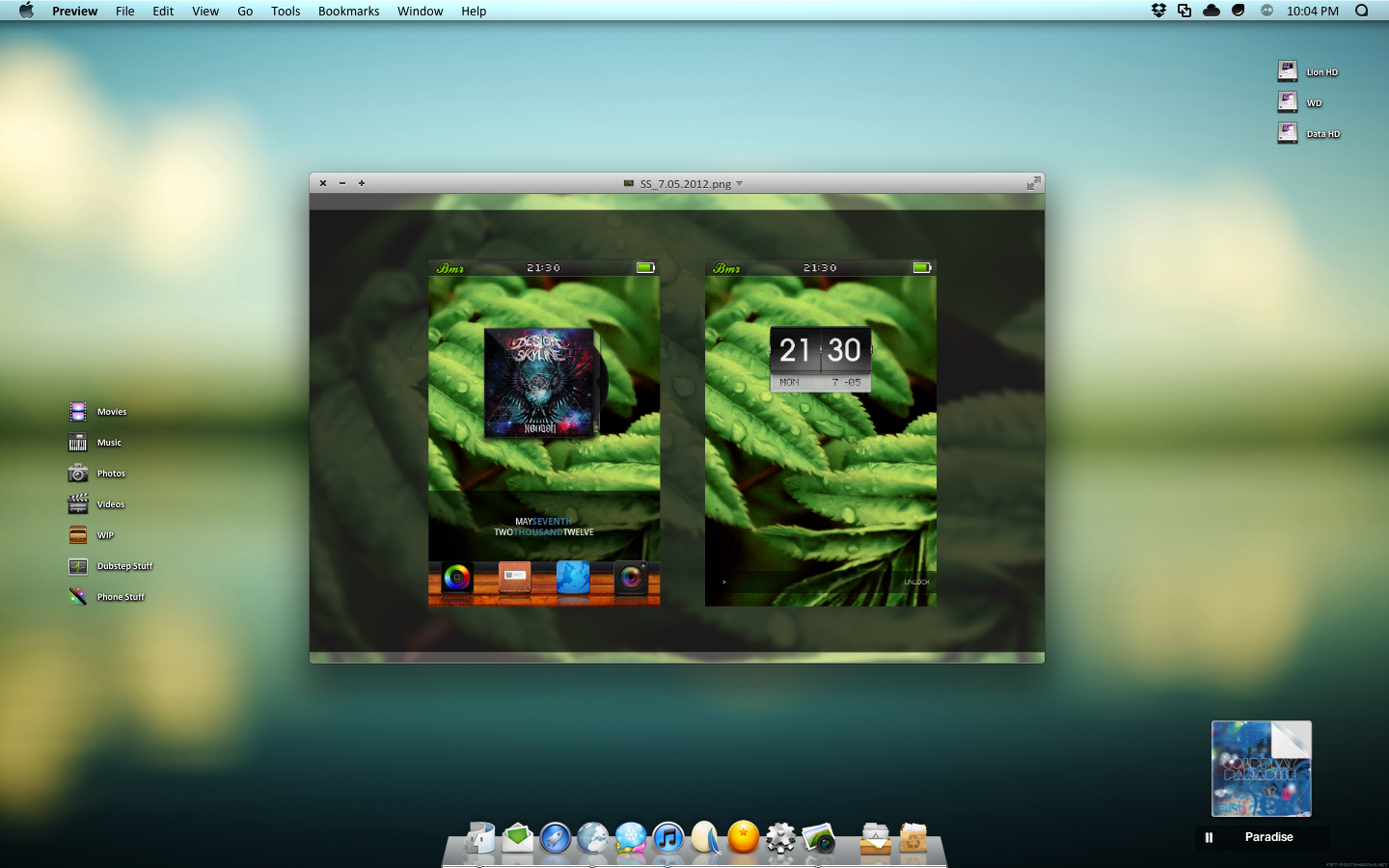
Task: Minimize the Preview window
Action: (x=342, y=182)
